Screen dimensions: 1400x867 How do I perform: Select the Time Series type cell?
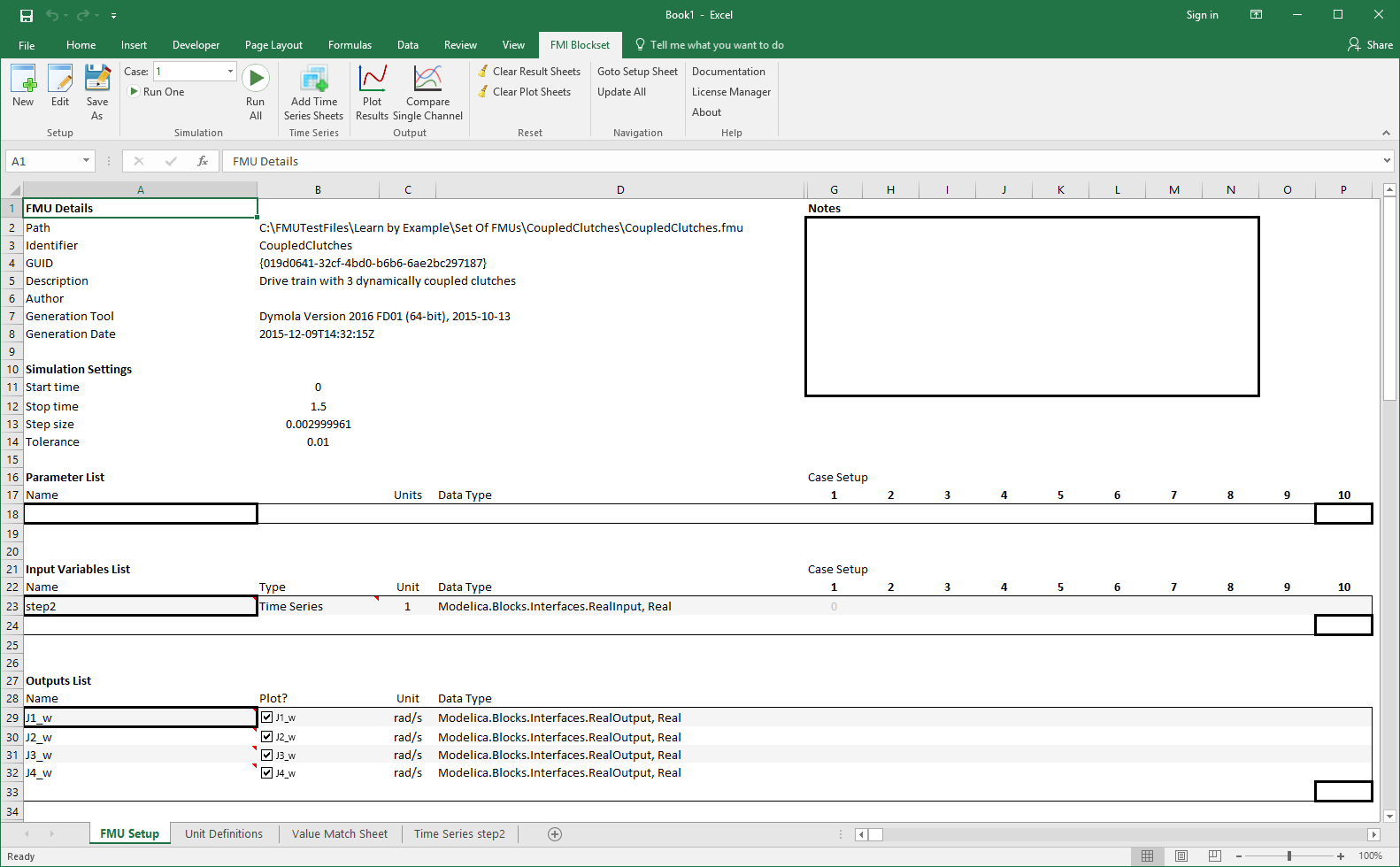318,606
